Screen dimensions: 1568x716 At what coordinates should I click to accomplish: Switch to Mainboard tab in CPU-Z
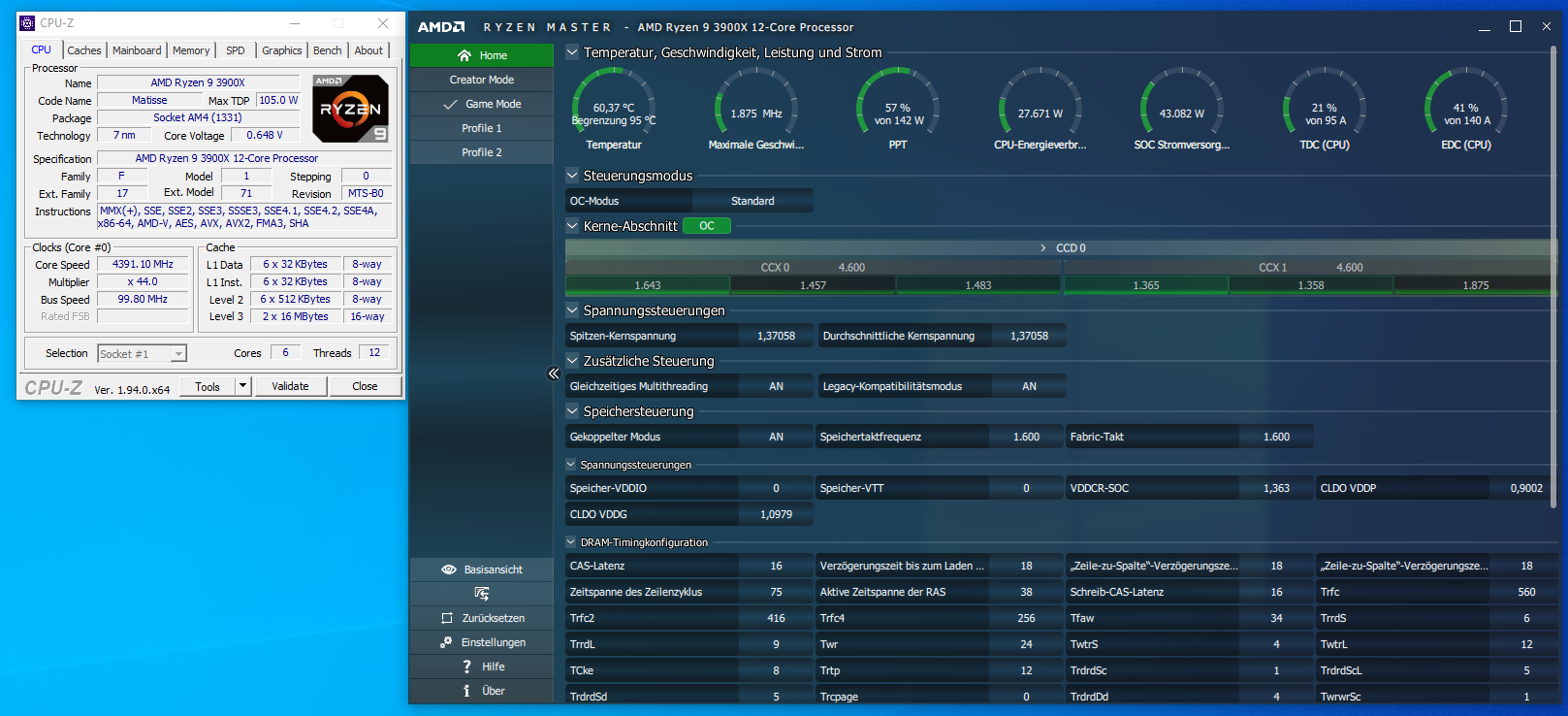pyautogui.click(x=137, y=50)
